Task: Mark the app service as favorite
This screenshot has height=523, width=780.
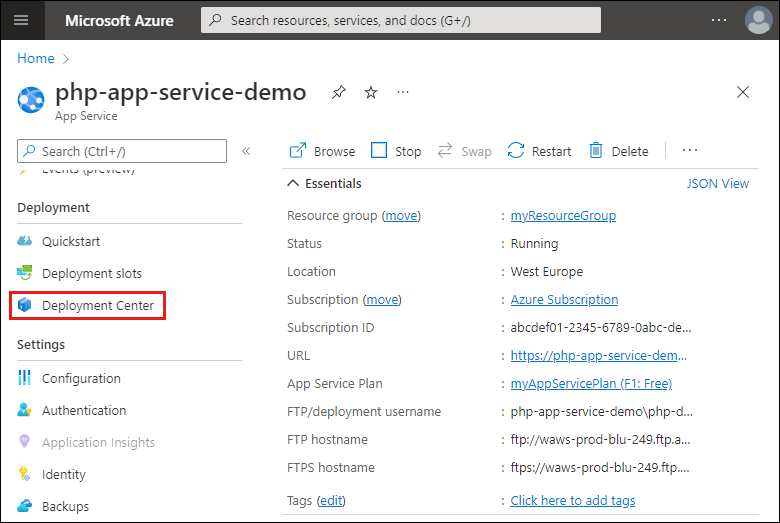Action: click(x=371, y=93)
